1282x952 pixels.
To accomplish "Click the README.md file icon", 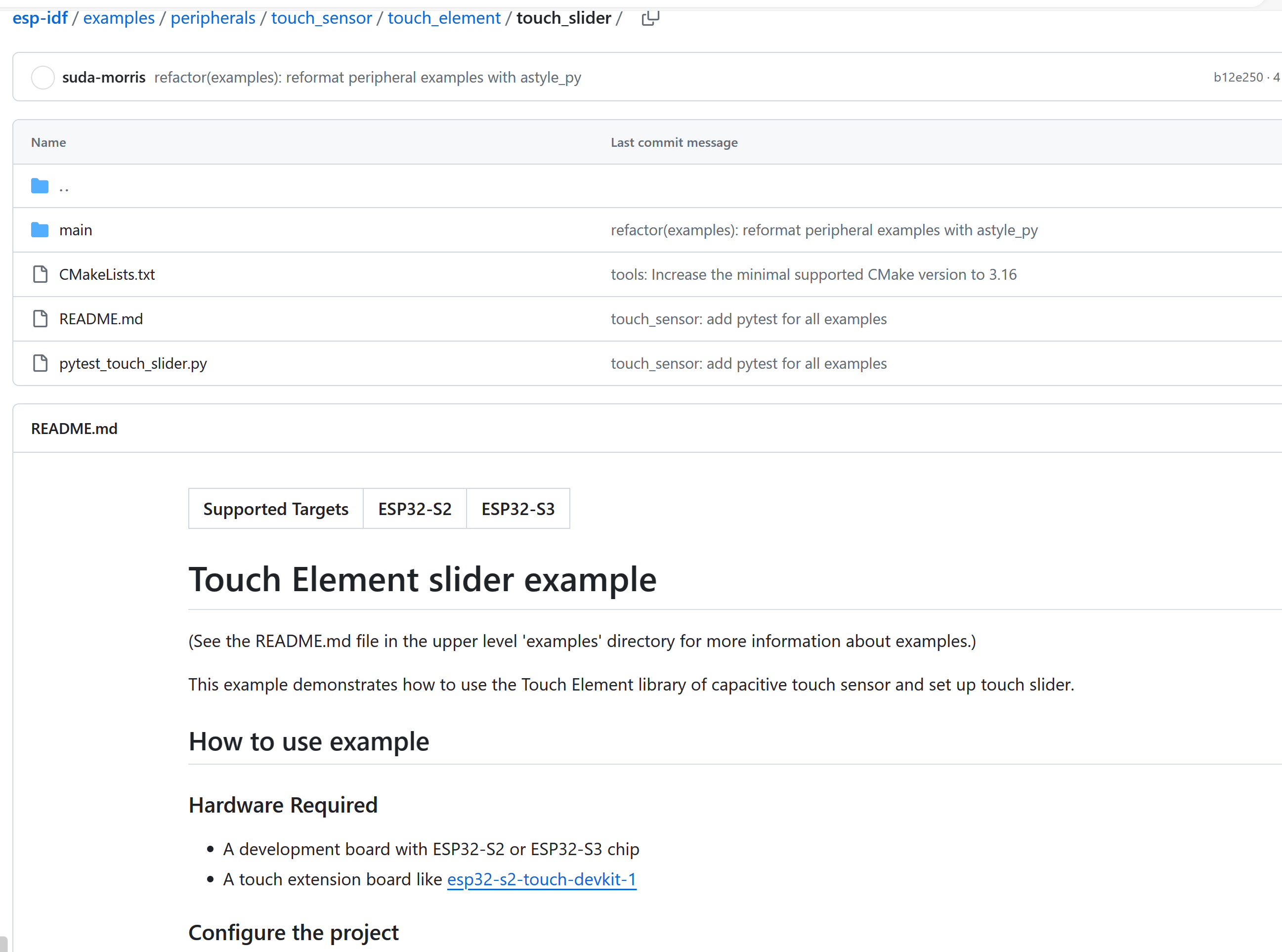I will 40,319.
